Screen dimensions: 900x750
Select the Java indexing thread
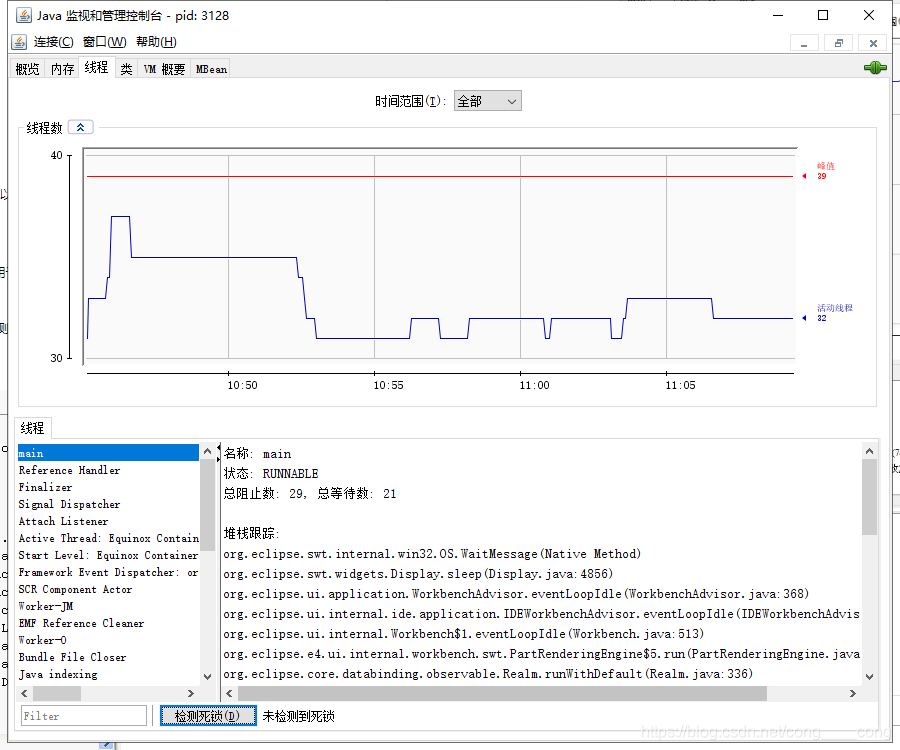pos(60,674)
